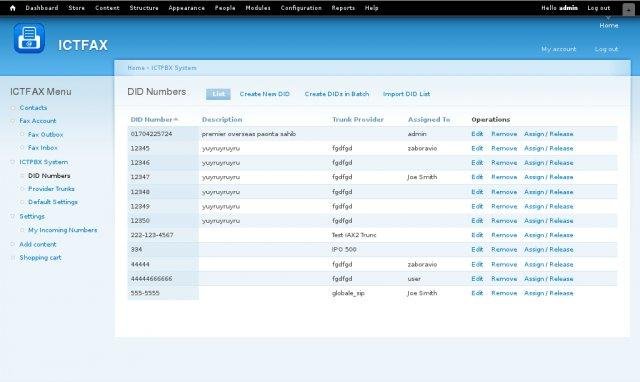The width and height of the screenshot is (640, 382).
Task: Open Settings in the sidebar menu
Action: [32, 216]
